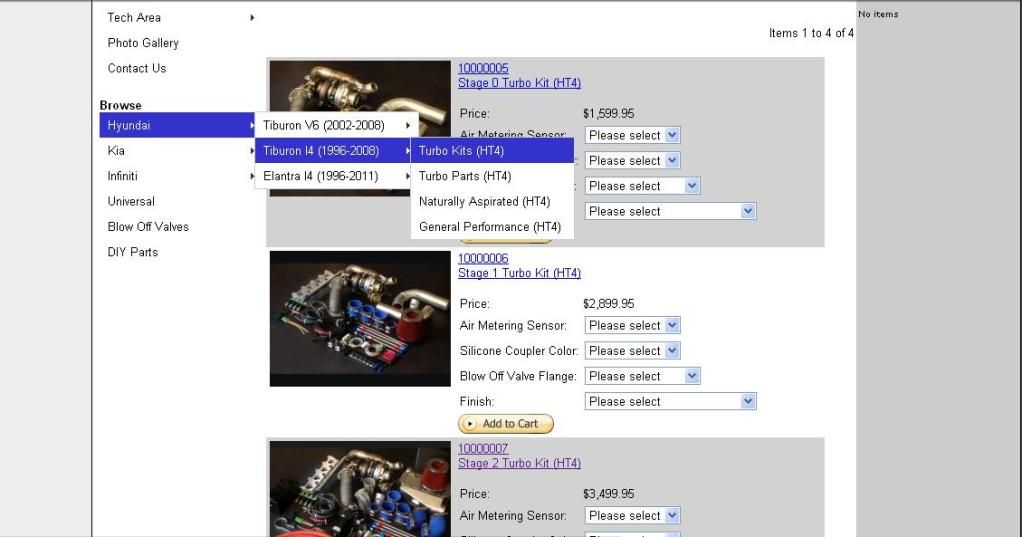Image resolution: width=1022 pixels, height=537 pixels.
Task: Open Stage 1 Blow Off Valve Flange dropdown
Action: point(642,376)
